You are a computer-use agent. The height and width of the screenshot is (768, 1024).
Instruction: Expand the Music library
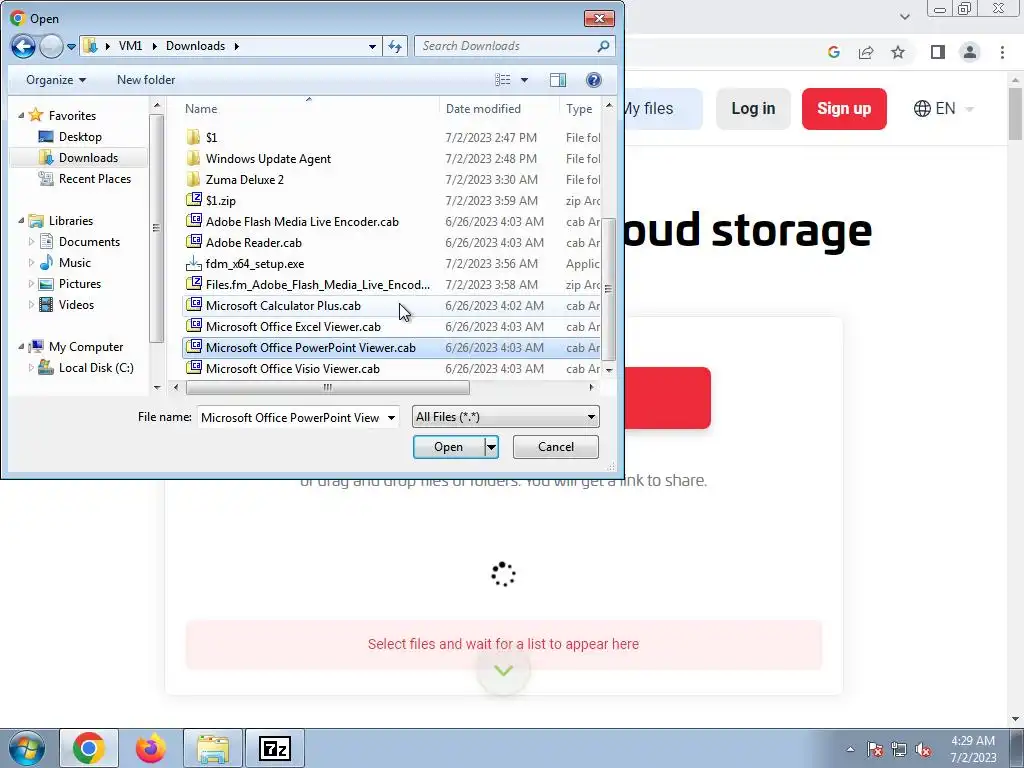tap(31, 263)
